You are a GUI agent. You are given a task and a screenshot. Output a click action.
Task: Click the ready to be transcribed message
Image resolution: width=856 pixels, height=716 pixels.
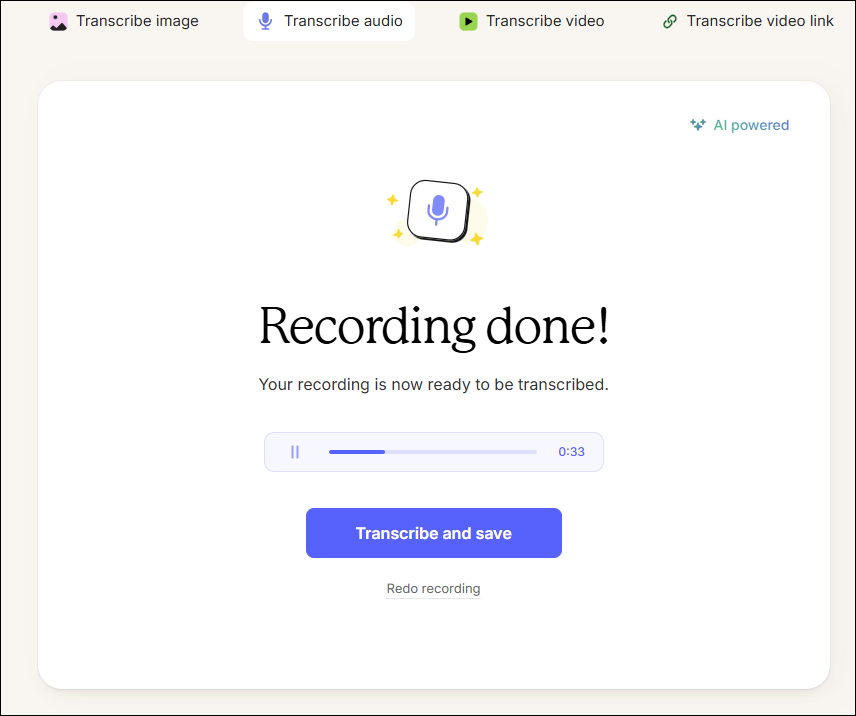433,384
